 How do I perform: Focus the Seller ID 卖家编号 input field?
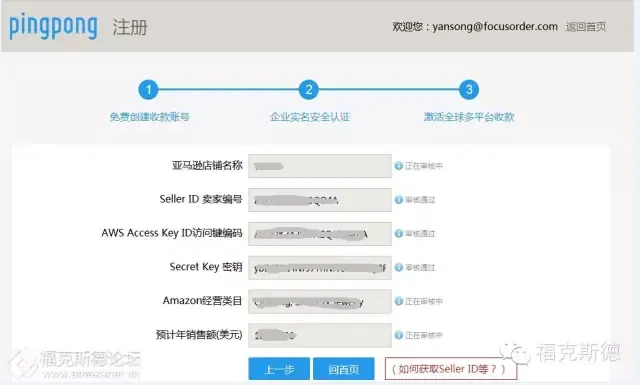320,200
